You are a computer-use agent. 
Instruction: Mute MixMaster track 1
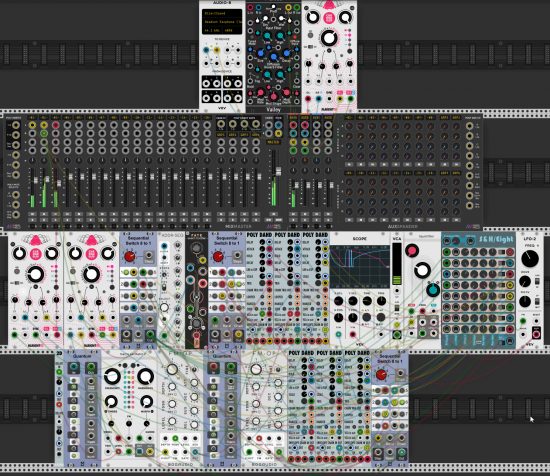[33, 214]
